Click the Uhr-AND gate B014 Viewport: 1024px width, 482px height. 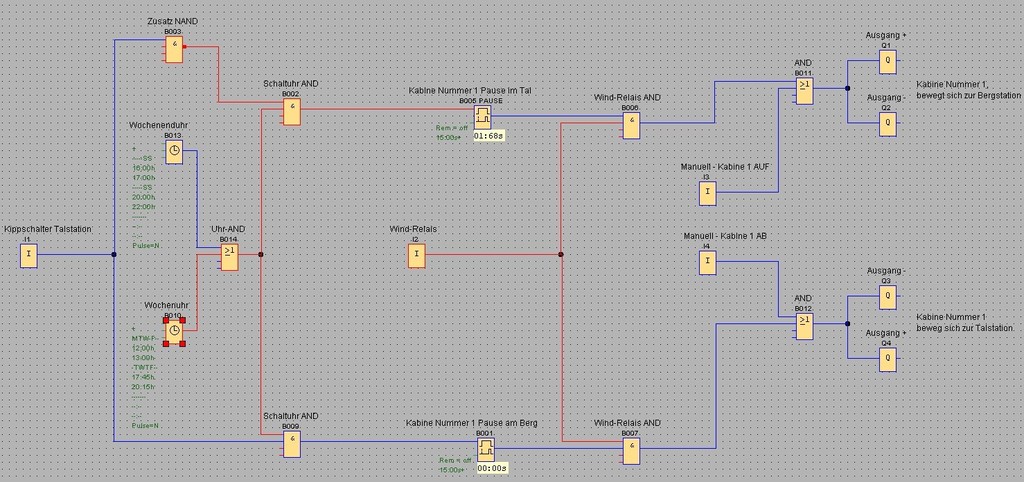(x=230, y=258)
